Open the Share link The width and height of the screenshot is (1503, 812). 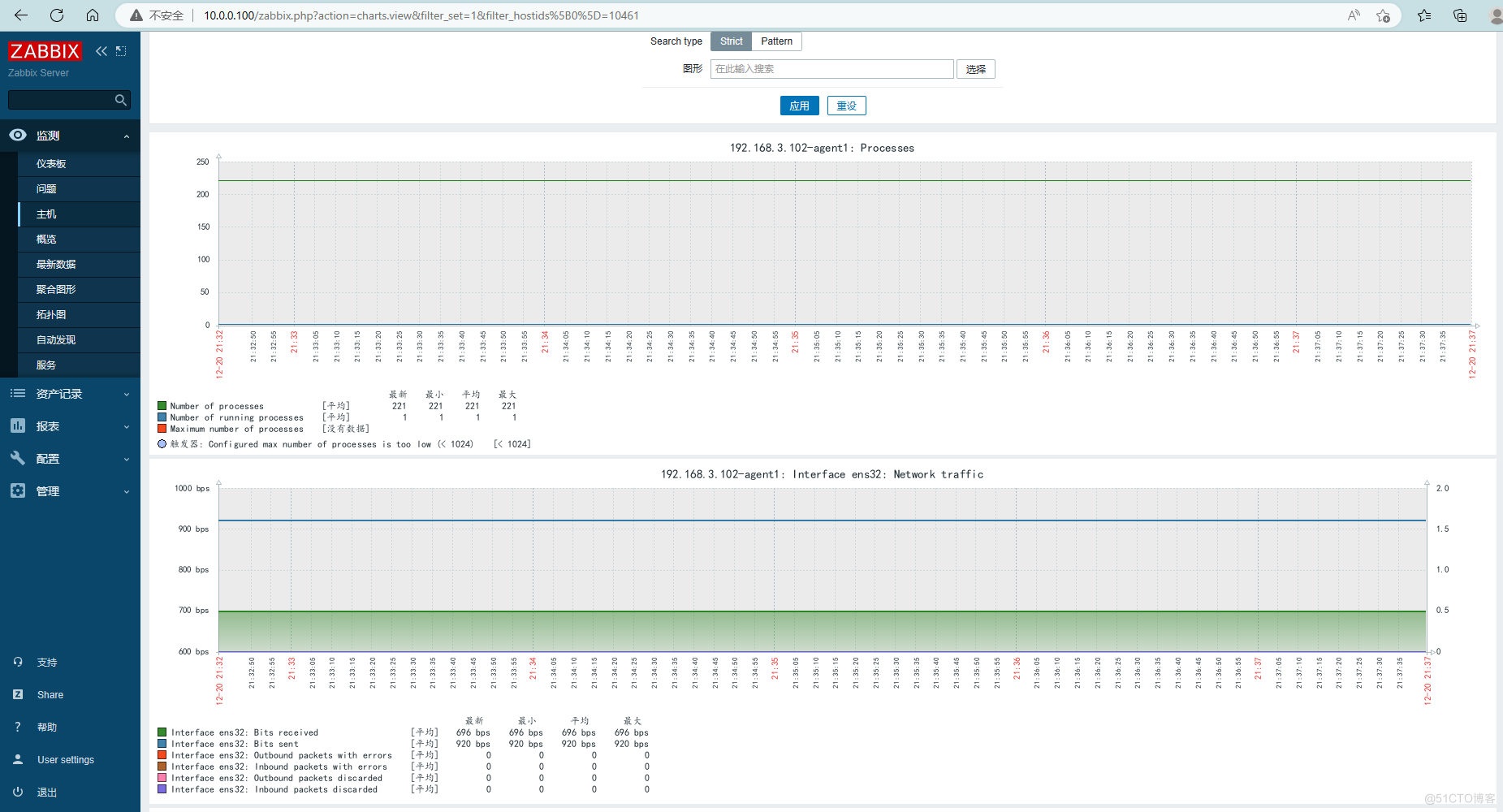[x=50, y=695]
